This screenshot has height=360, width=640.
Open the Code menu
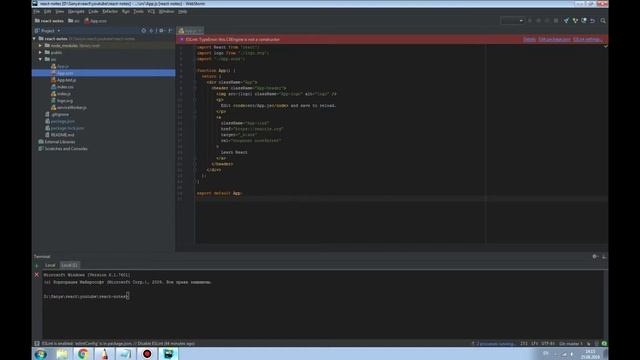click(x=93, y=11)
